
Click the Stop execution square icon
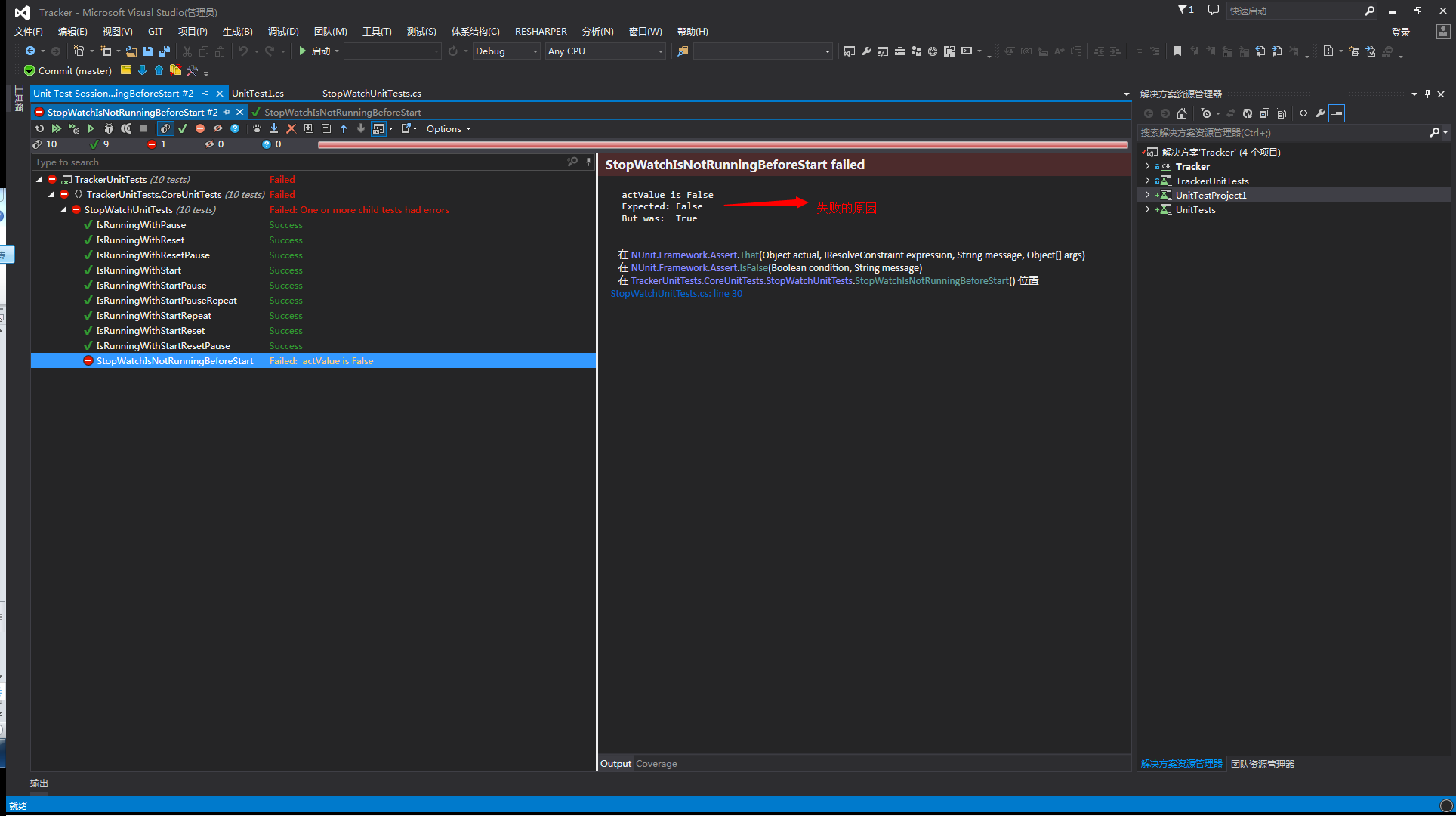pos(143,128)
